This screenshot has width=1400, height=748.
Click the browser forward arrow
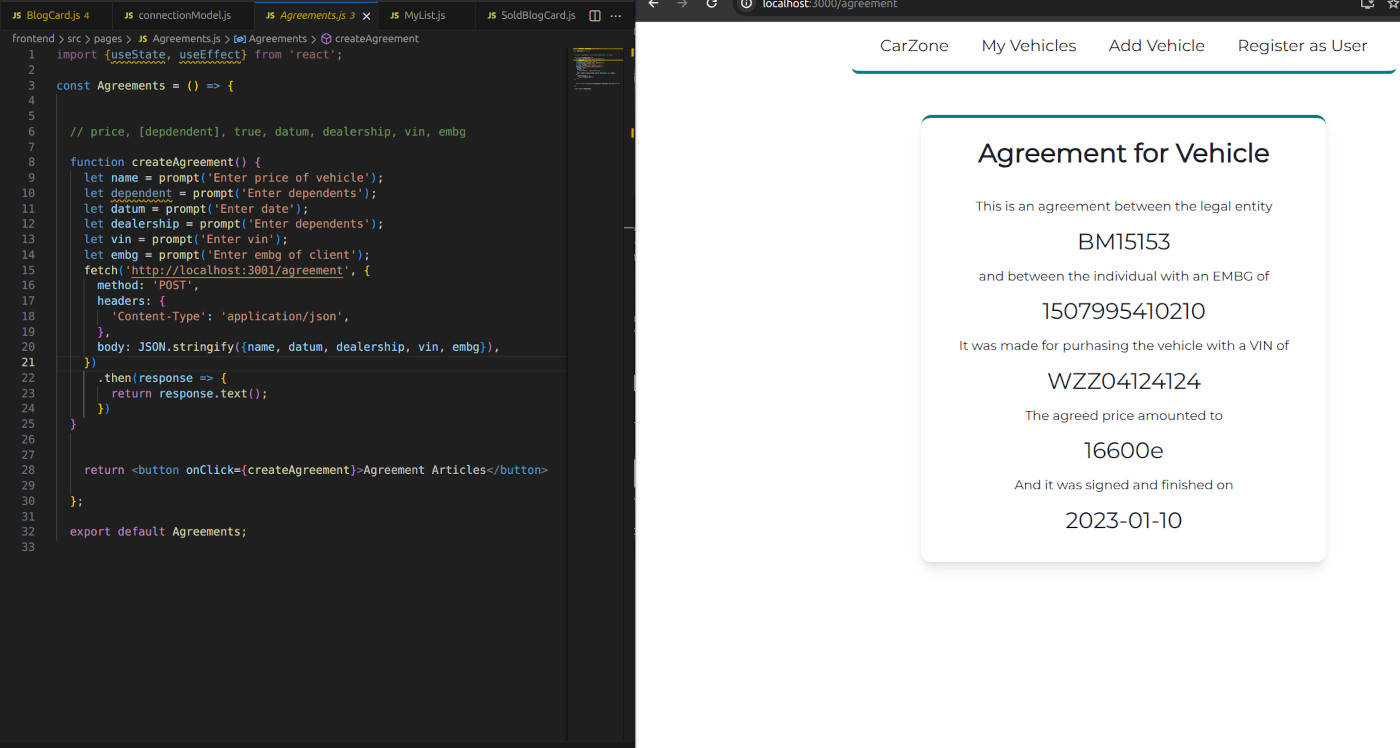(x=683, y=4)
